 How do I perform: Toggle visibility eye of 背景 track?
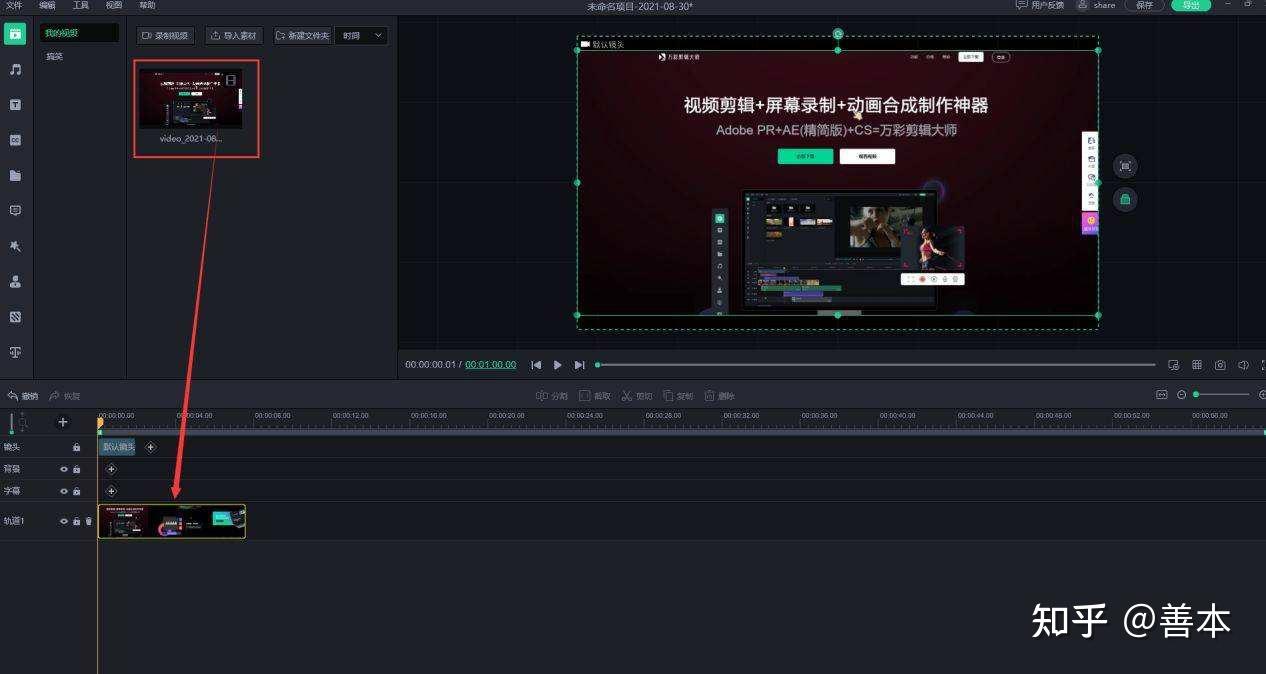[64, 469]
